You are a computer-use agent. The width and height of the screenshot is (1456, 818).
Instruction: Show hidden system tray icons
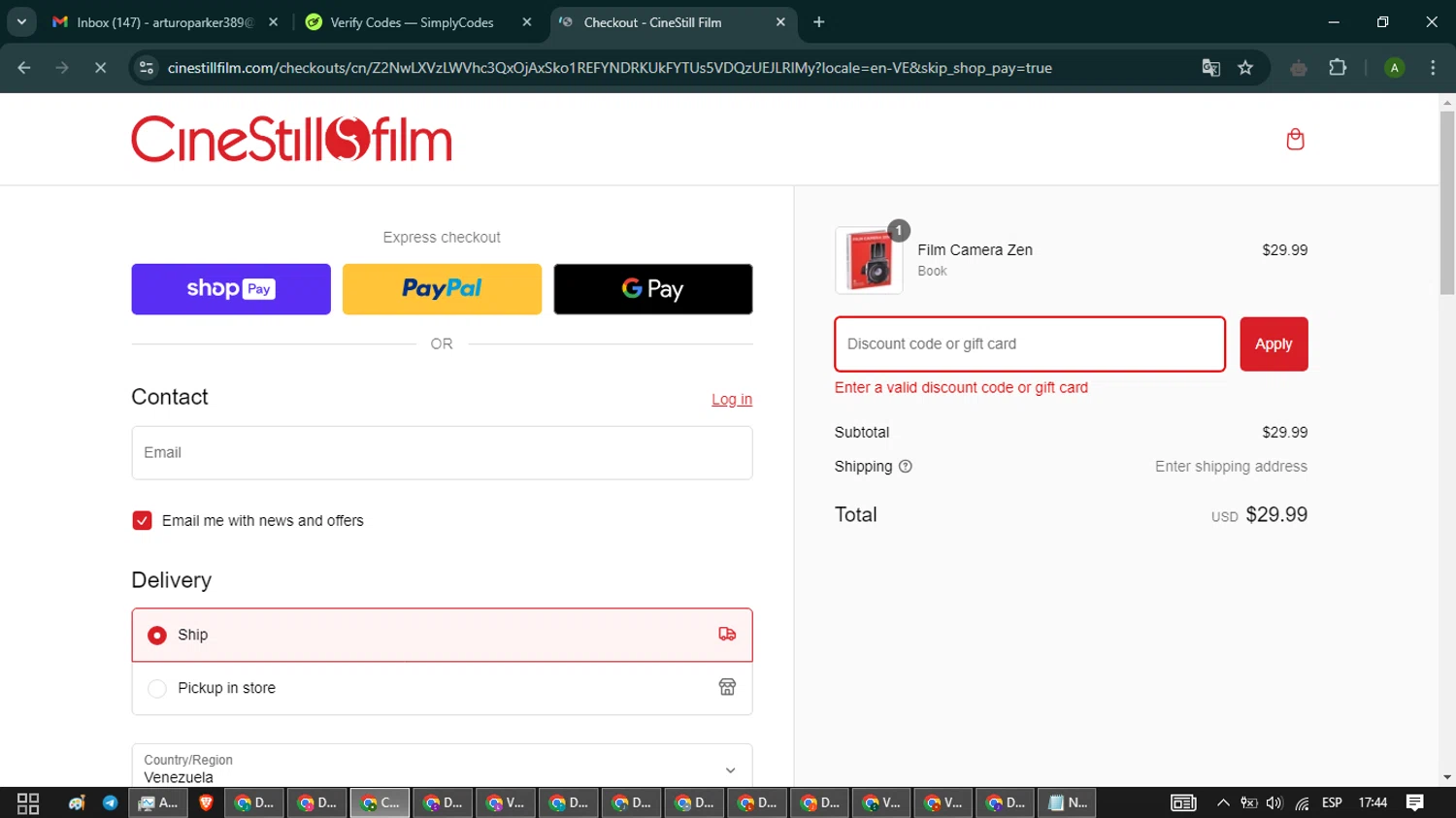tap(1223, 803)
